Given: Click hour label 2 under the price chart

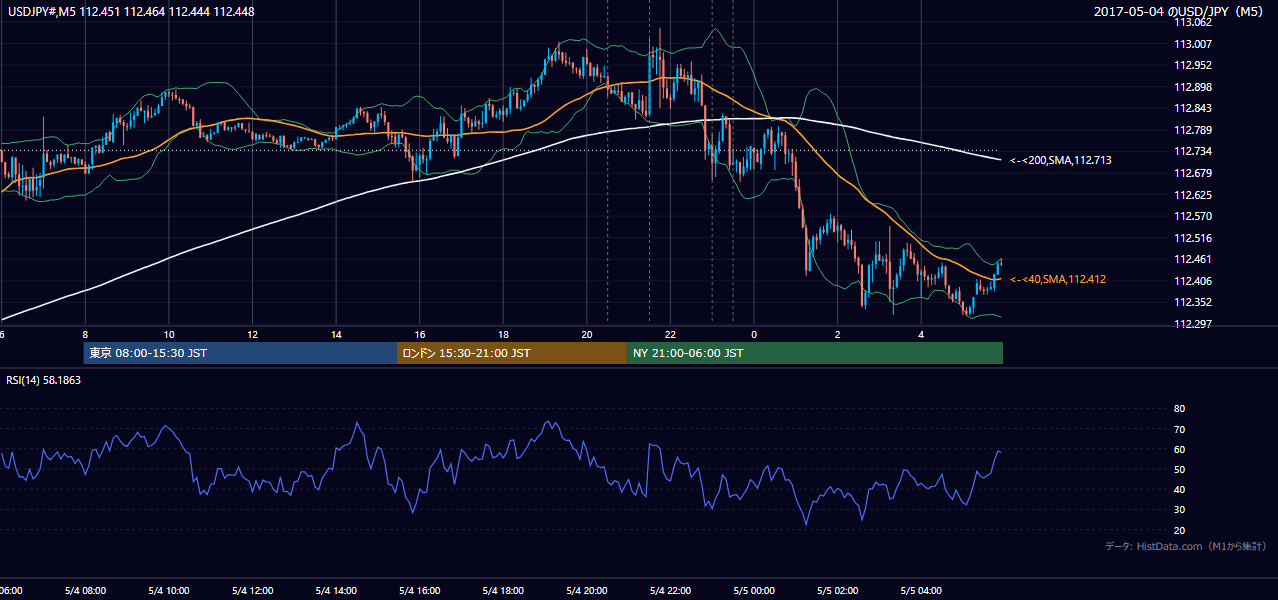Looking at the screenshot, I should [837, 335].
